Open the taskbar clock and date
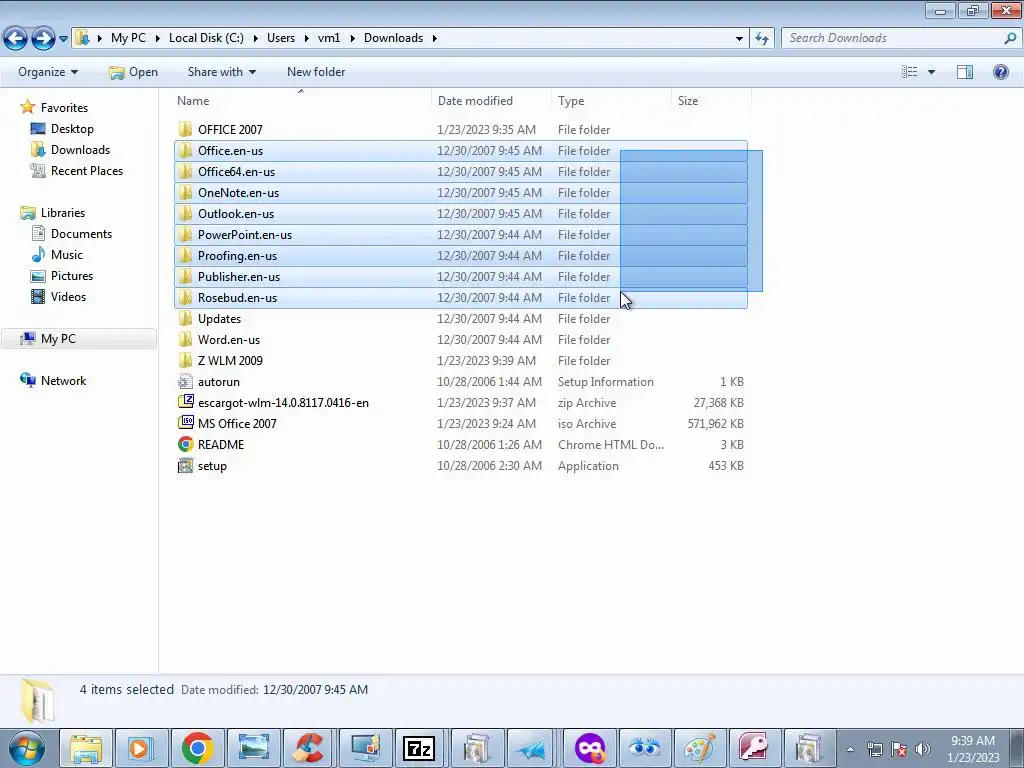Viewport: 1024px width, 768px height. click(973, 749)
